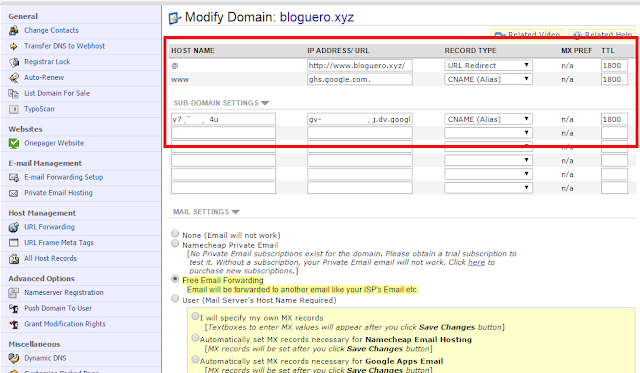Select None (Email will not work) option
Screen dimensions: 640x373
click(x=175, y=233)
